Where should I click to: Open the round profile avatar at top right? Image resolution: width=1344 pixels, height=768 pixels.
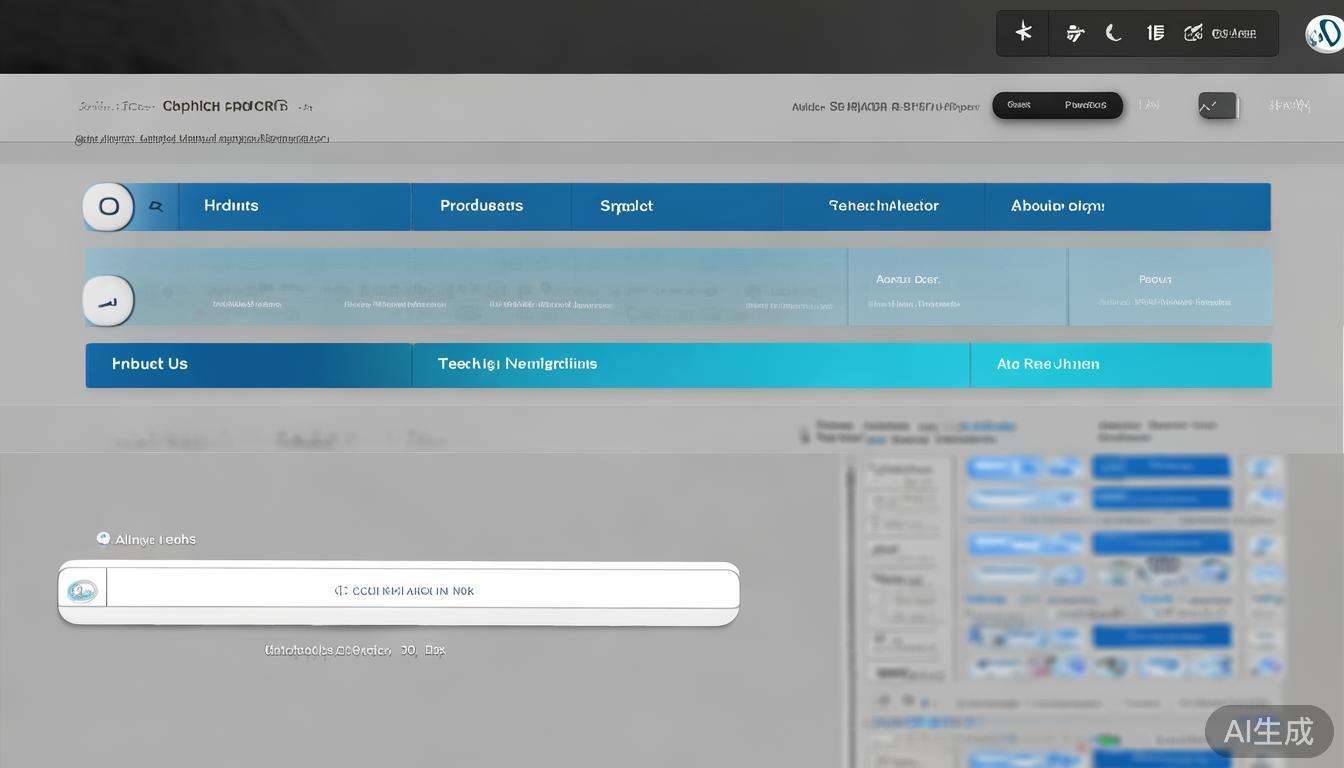click(x=1325, y=34)
